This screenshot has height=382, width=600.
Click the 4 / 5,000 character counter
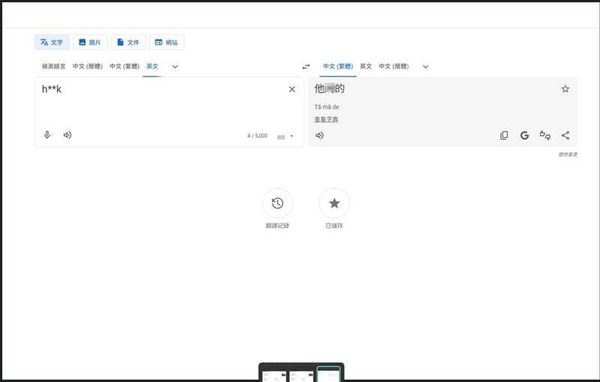point(257,136)
